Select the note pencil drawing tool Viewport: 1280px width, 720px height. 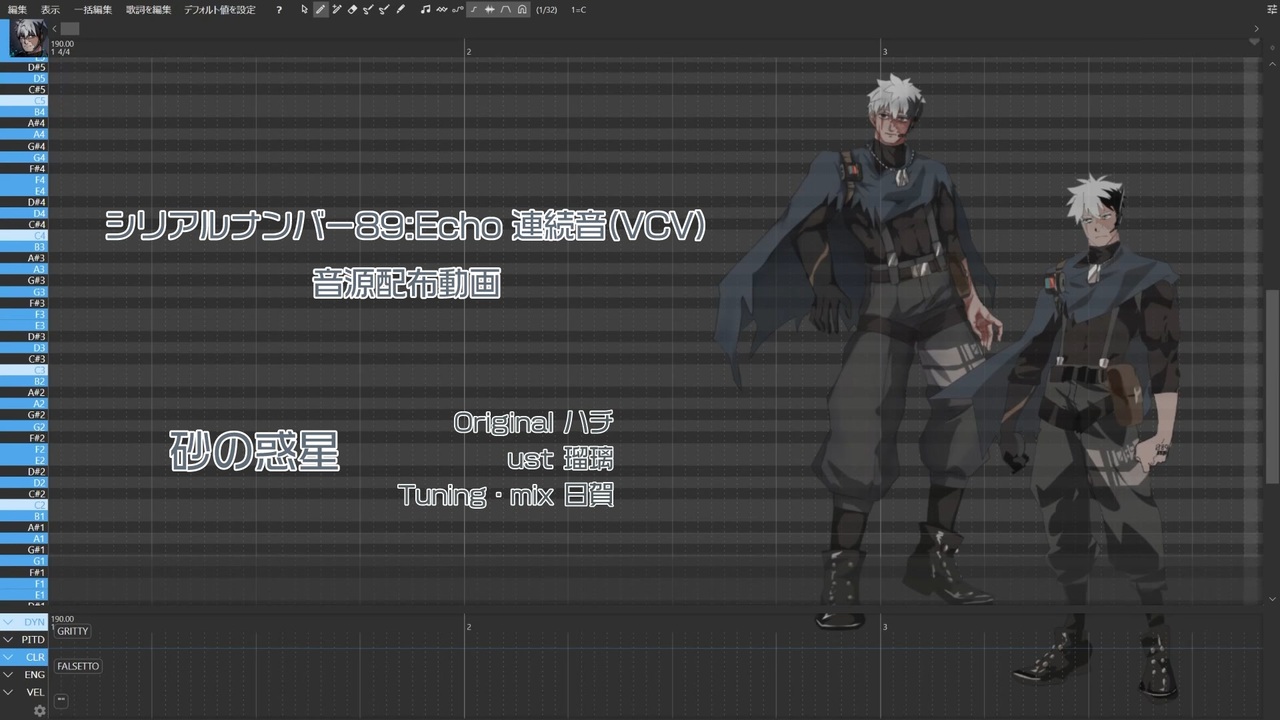pyautogui.click(x=321, y=9)
